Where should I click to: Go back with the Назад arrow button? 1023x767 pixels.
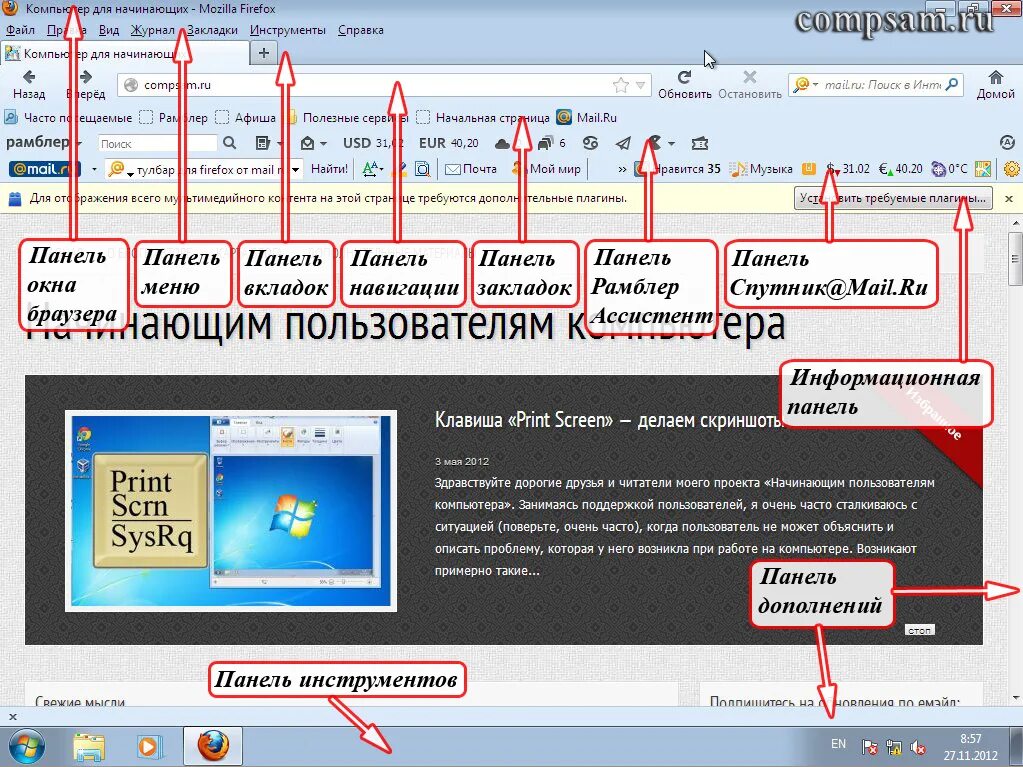[29, 85]
